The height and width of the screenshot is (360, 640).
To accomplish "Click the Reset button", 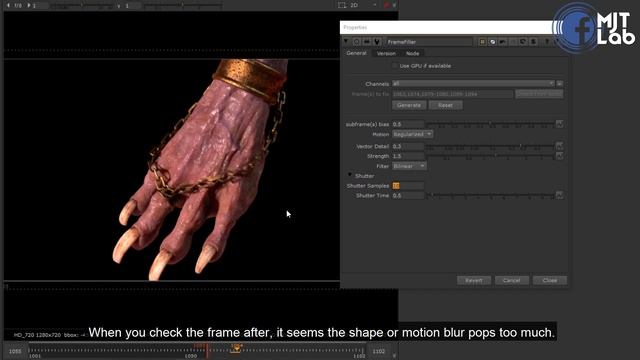I will point(445,105).
